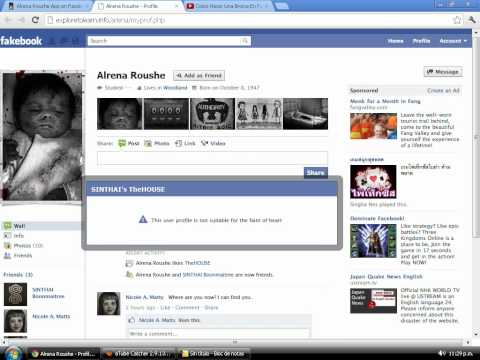Click the thumbs-up likes icon
Image resolution: width=480 pixels, height=360 pixels.
pyautogui.click(x=132, y=320)
